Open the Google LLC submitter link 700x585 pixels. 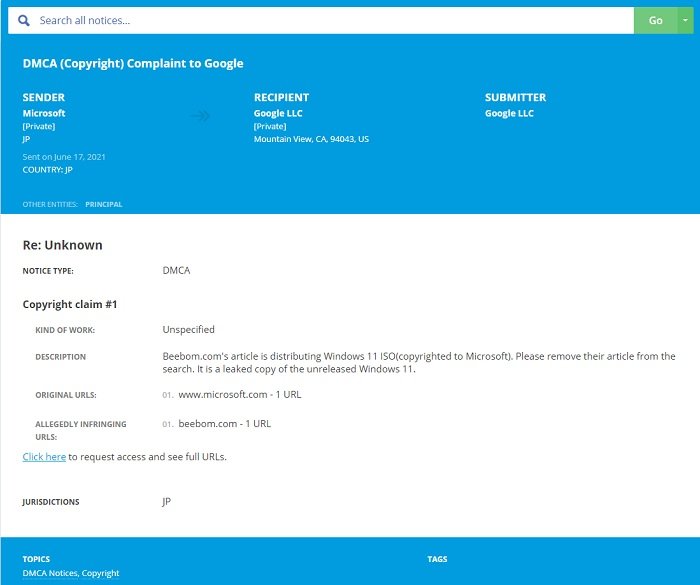point(509,113)
